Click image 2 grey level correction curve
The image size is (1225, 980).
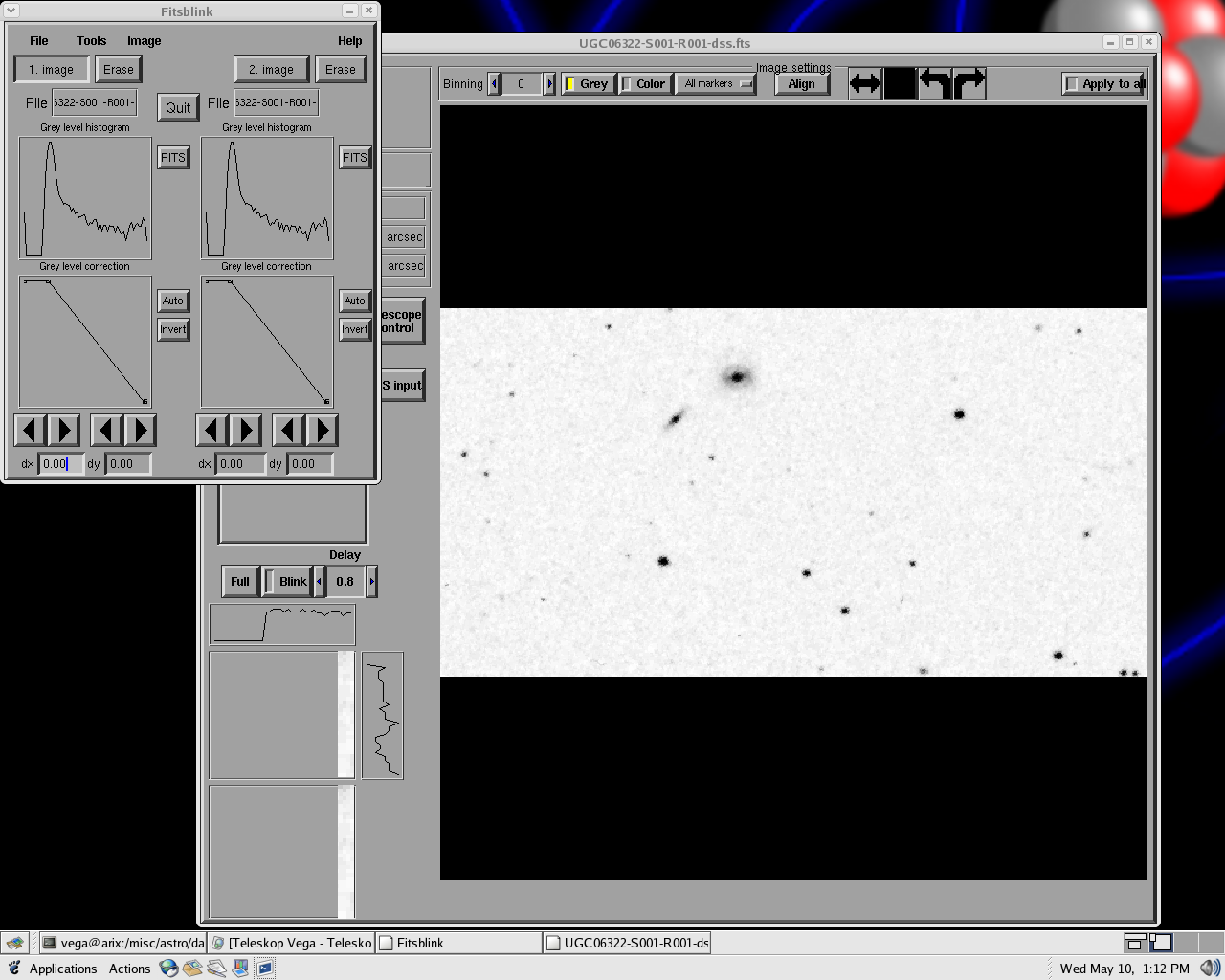(267, 342)
